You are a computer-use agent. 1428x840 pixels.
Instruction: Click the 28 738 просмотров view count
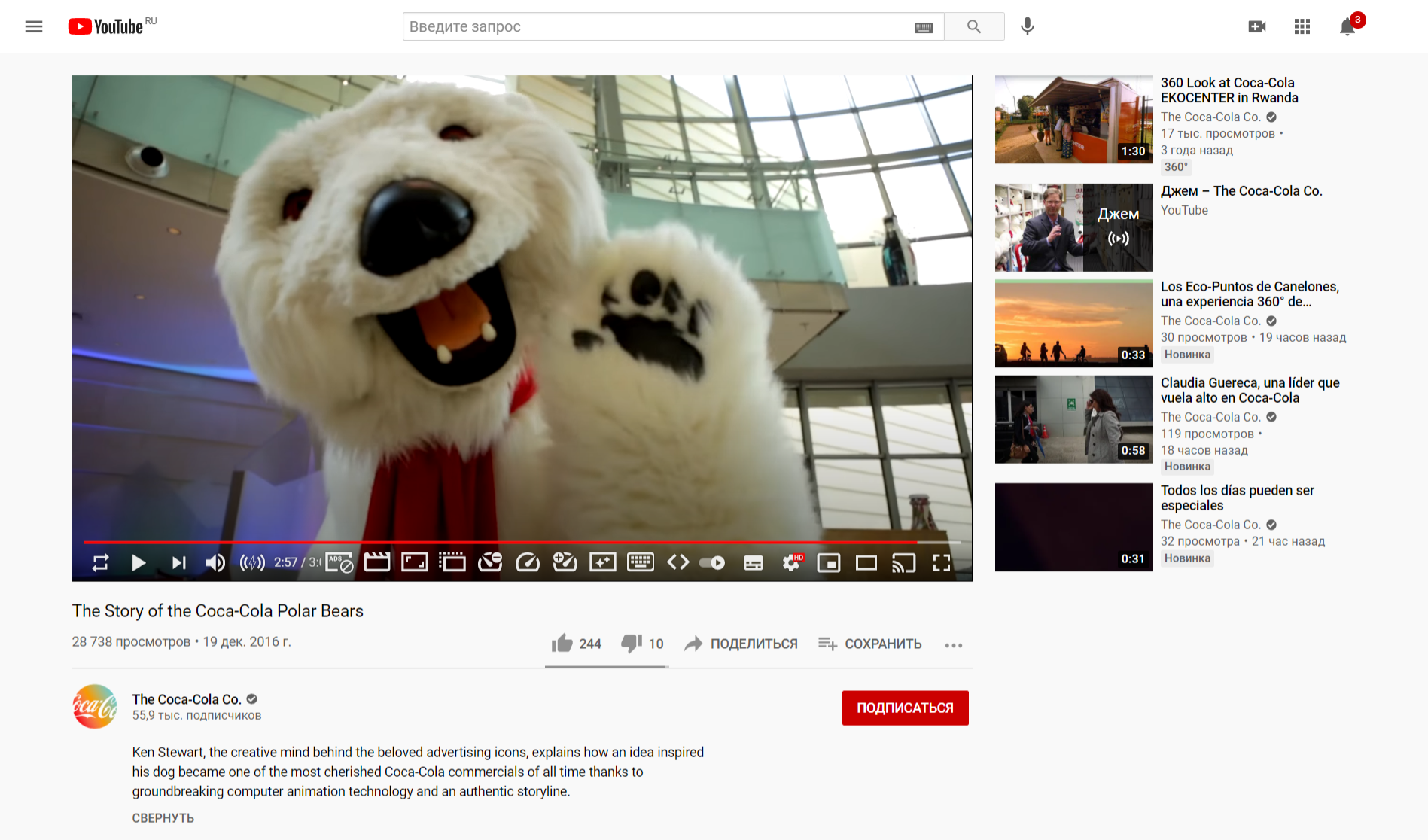pos(132,642)
